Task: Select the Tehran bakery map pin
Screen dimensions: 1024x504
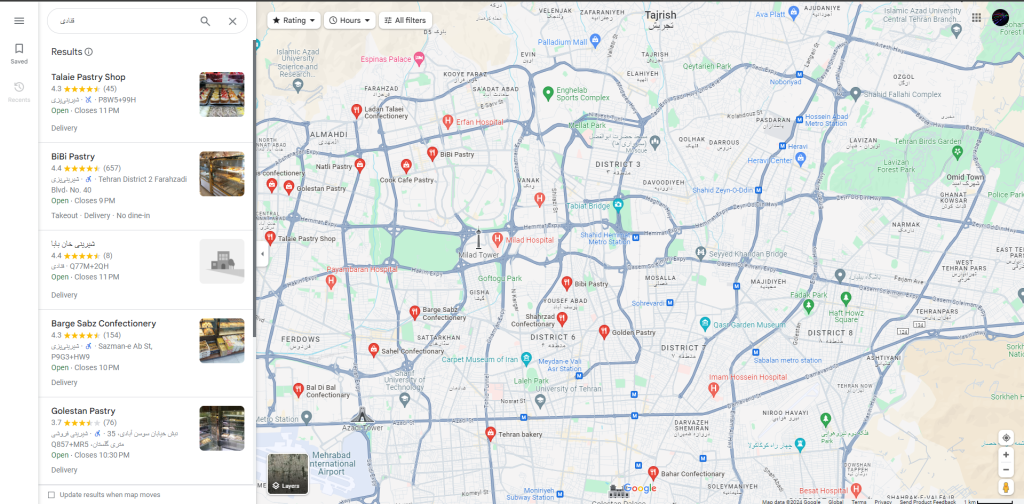Action: tap(490, 433)
